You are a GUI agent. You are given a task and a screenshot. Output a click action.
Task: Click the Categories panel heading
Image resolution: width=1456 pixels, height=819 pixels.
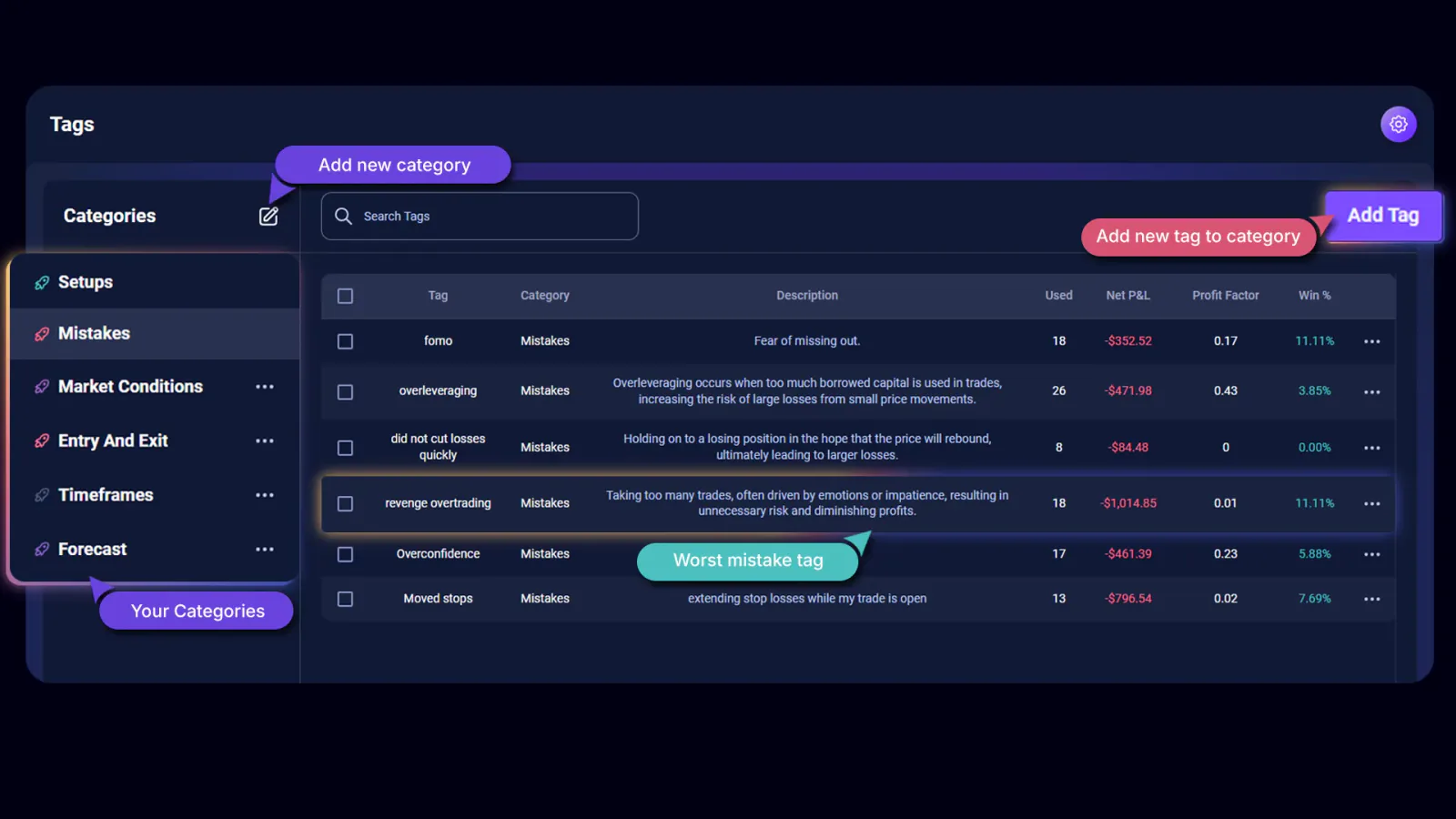[x=109, y=216]
